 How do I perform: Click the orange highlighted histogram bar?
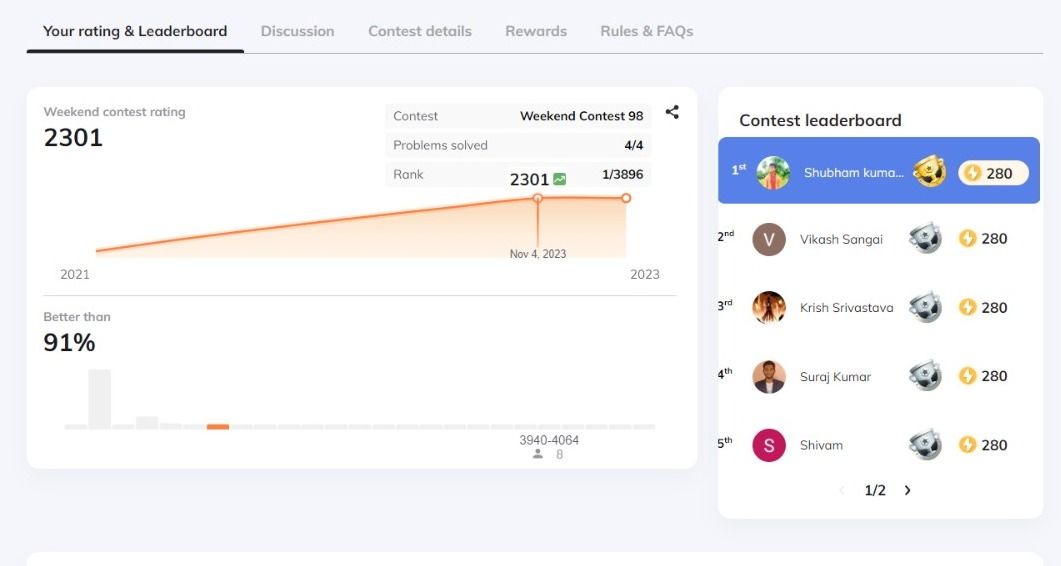[x=218, y=427]
